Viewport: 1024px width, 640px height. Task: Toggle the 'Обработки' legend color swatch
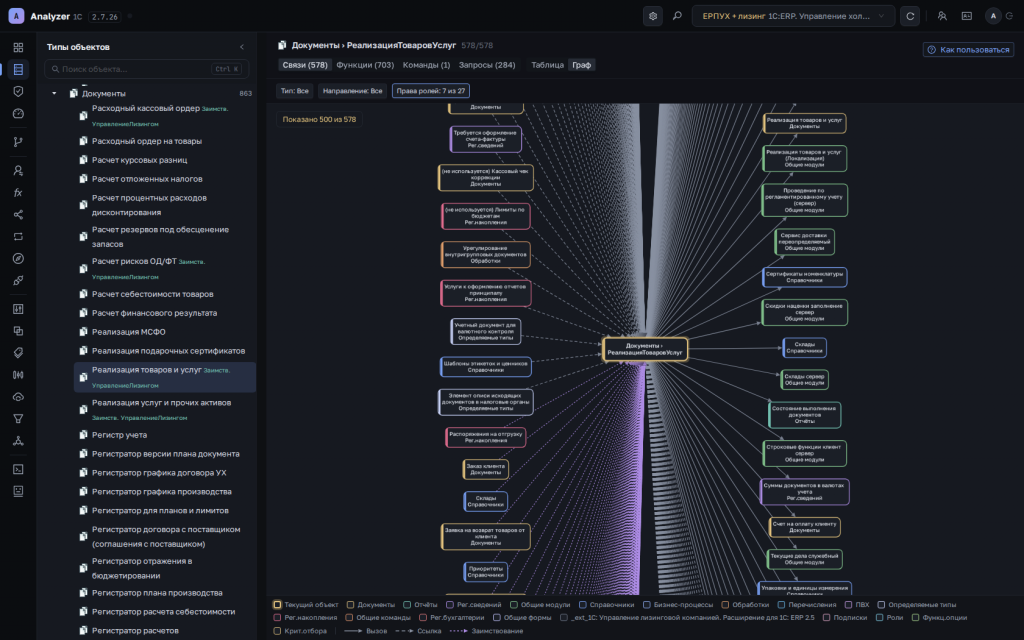(x=725, y=605)
